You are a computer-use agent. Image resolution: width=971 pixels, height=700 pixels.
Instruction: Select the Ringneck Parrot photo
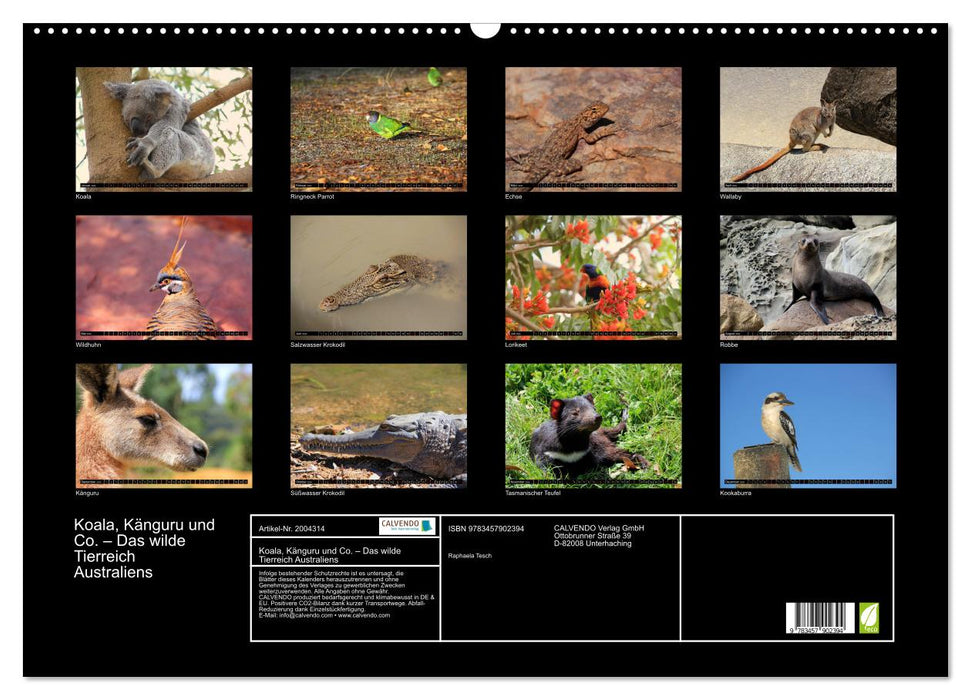pos(378,128)
